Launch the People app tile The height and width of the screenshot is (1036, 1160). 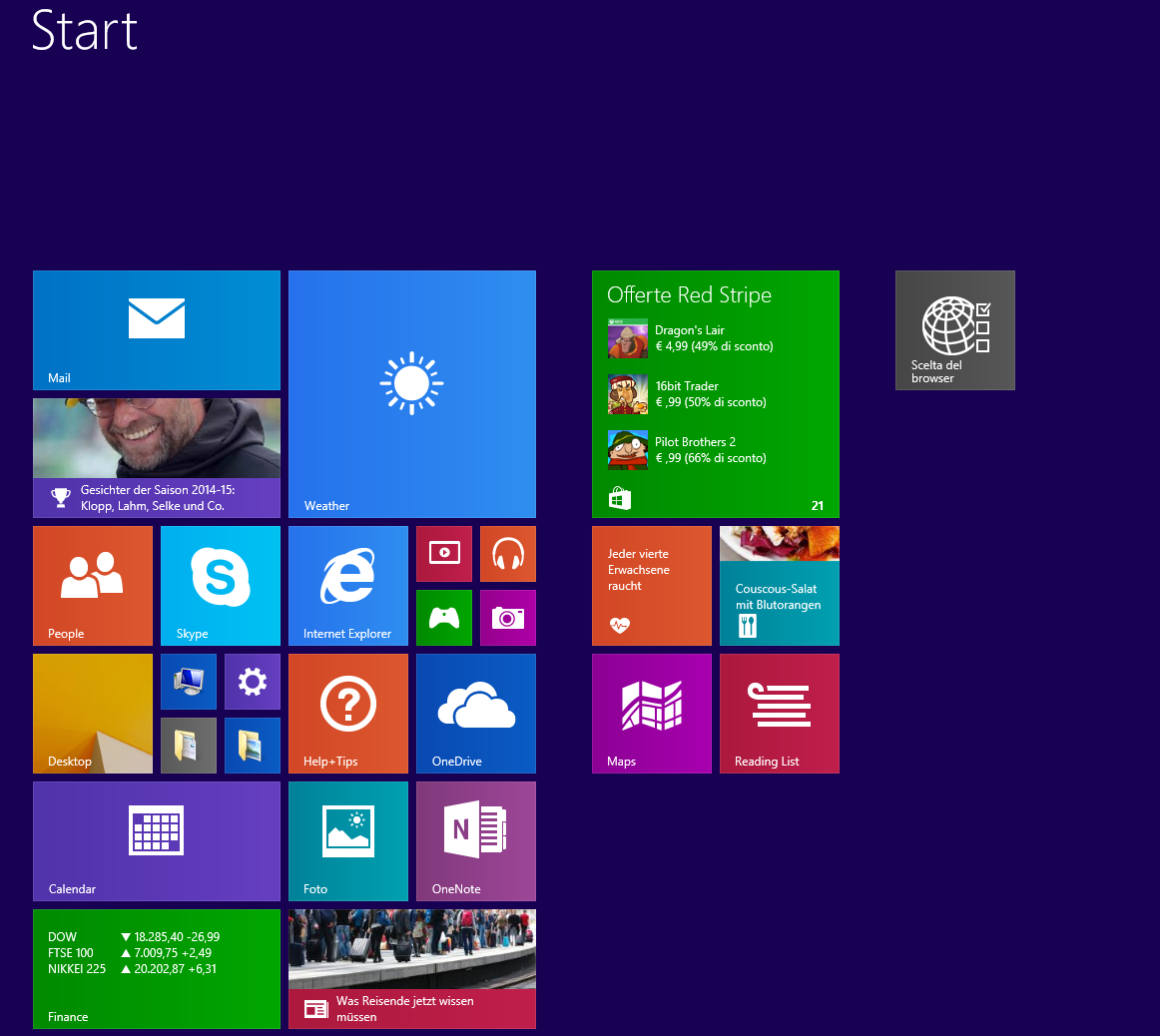pyautogui.click(x=93, y=586)
